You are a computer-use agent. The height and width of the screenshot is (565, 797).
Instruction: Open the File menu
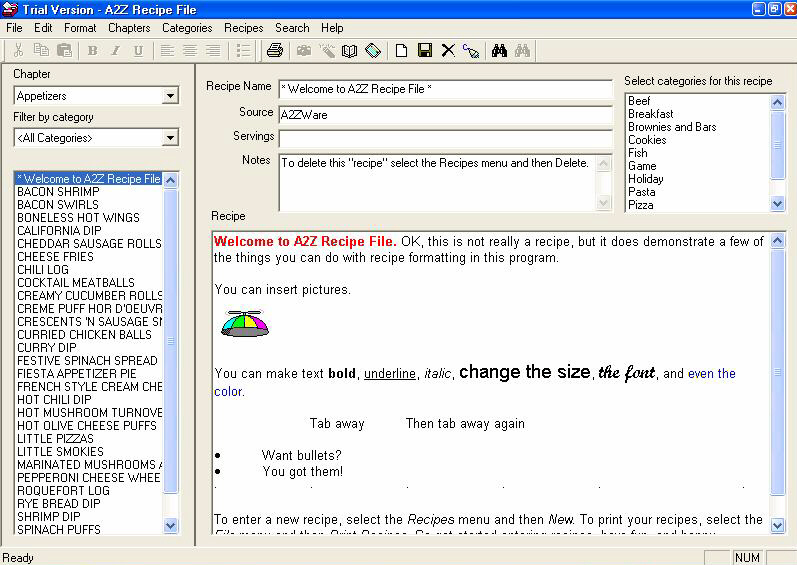point(14,28)
